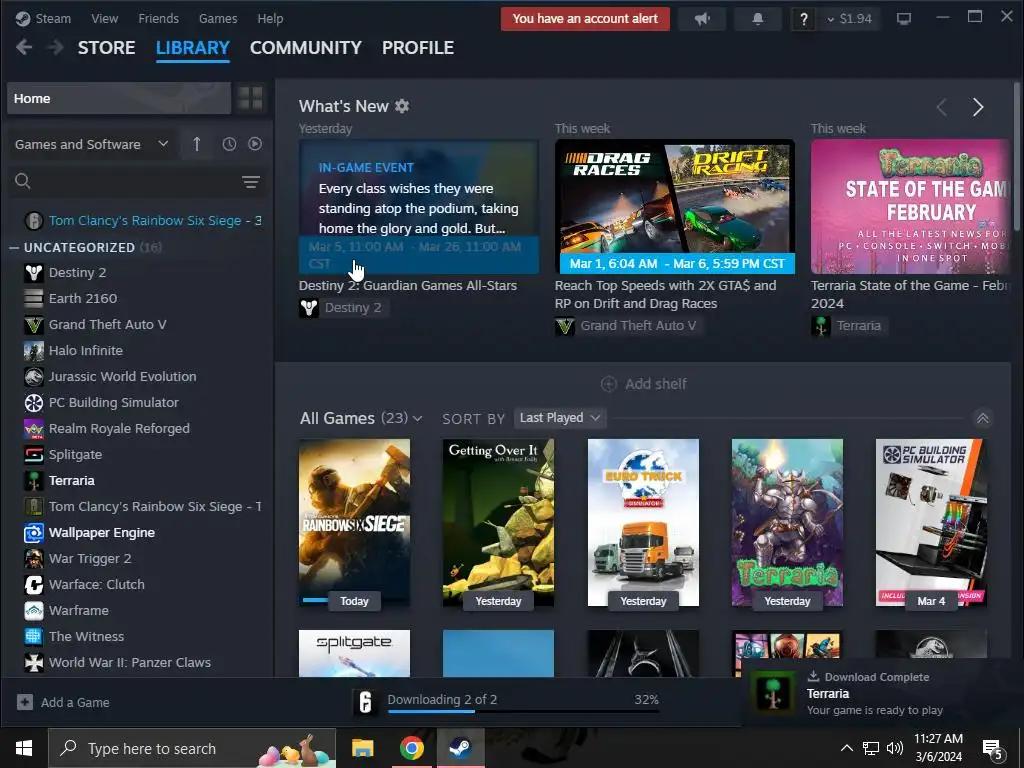Click the Grand Theft Auto V sidebar icon

[x=34, y=325]
